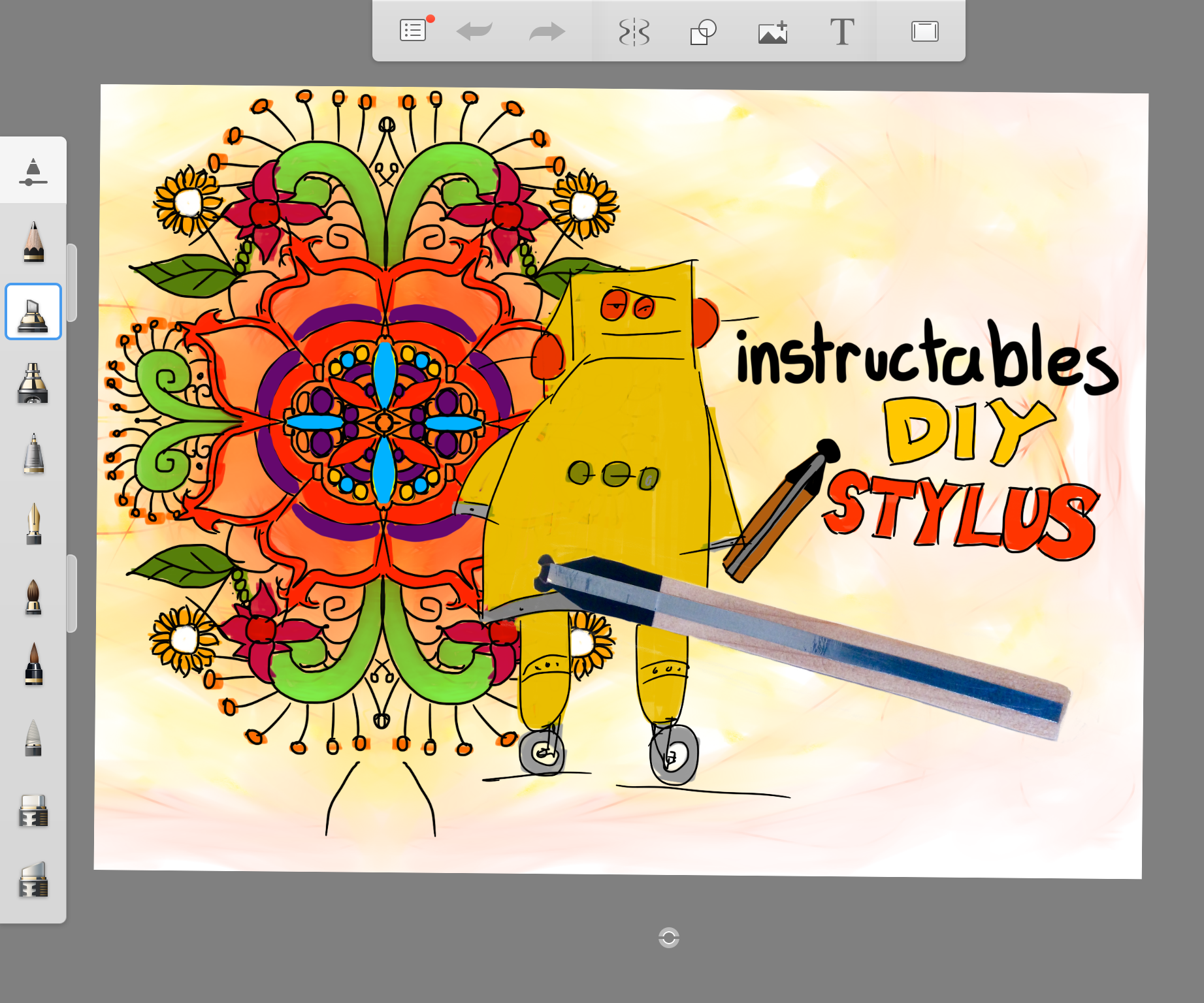This screenshot has height=1003, width=1204.
Task: Select the Watercolor brush tool
Action: (x=33, y=597)
